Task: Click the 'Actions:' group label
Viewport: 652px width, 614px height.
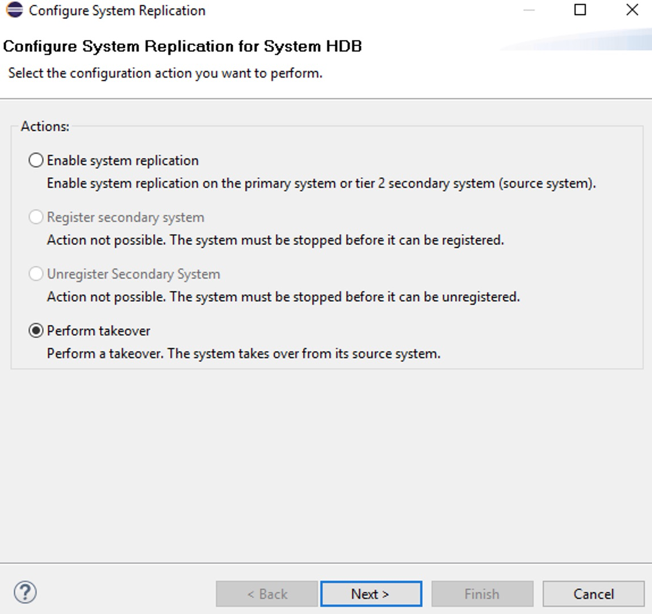Action: pos(45,126)
